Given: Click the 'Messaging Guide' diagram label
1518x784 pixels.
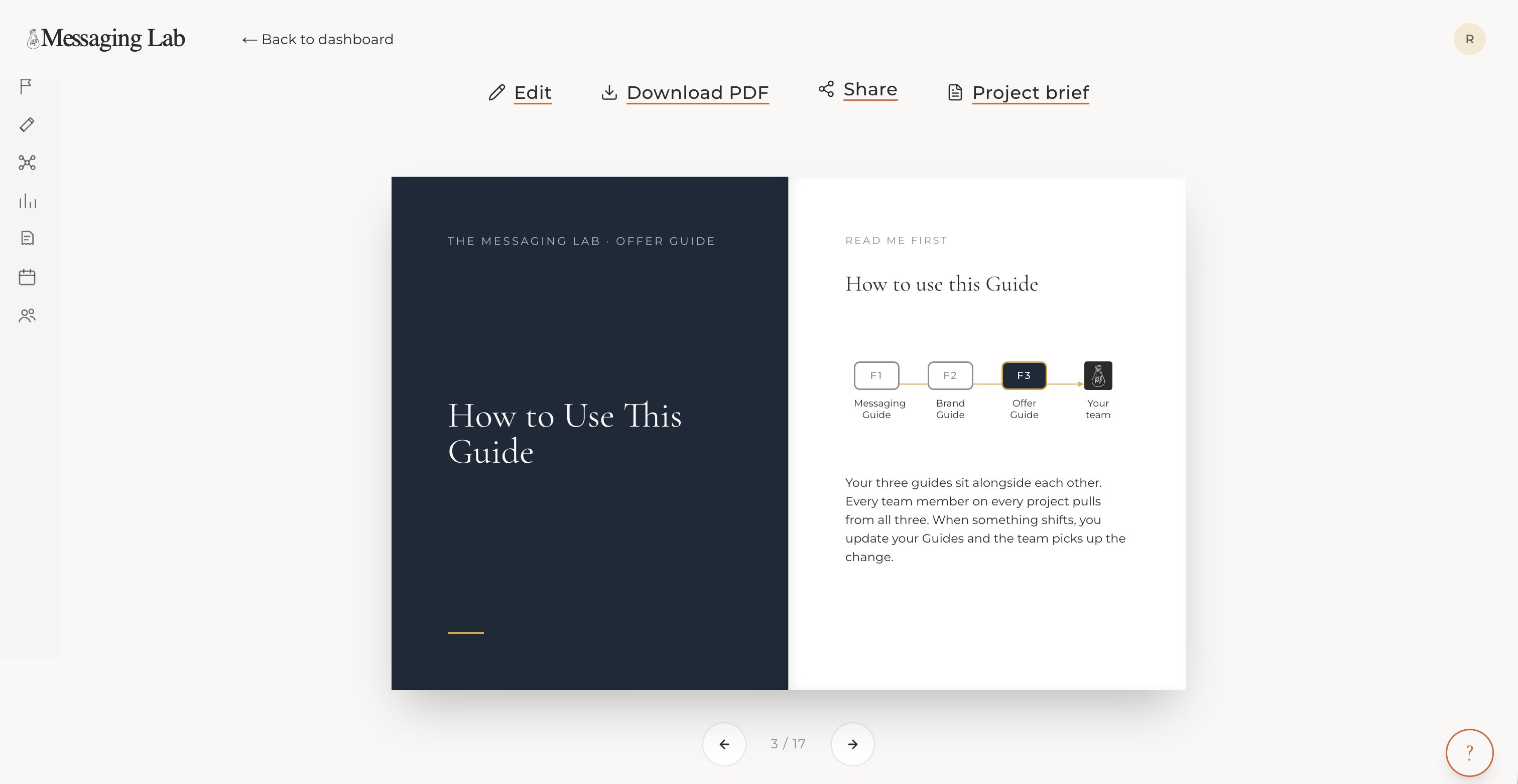Looking at the screenshot, I should 879,409.
